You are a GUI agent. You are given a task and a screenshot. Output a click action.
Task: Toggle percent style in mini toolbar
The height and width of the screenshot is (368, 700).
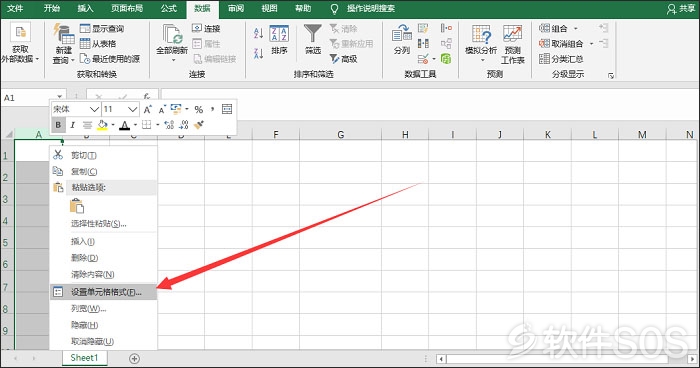click(199, 109)
